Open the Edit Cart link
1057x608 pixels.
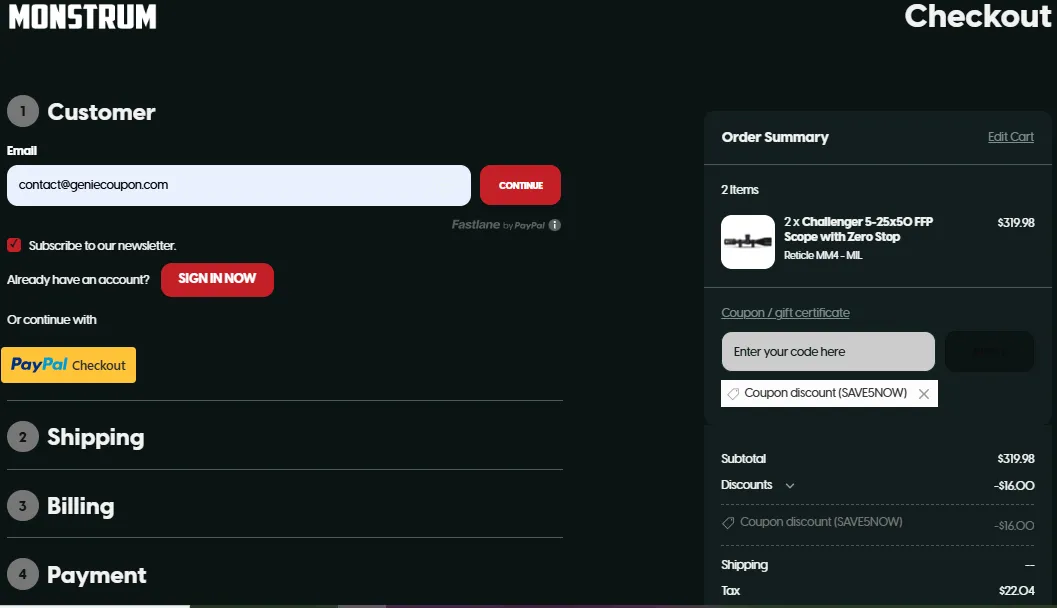(x=1010, y=137)
